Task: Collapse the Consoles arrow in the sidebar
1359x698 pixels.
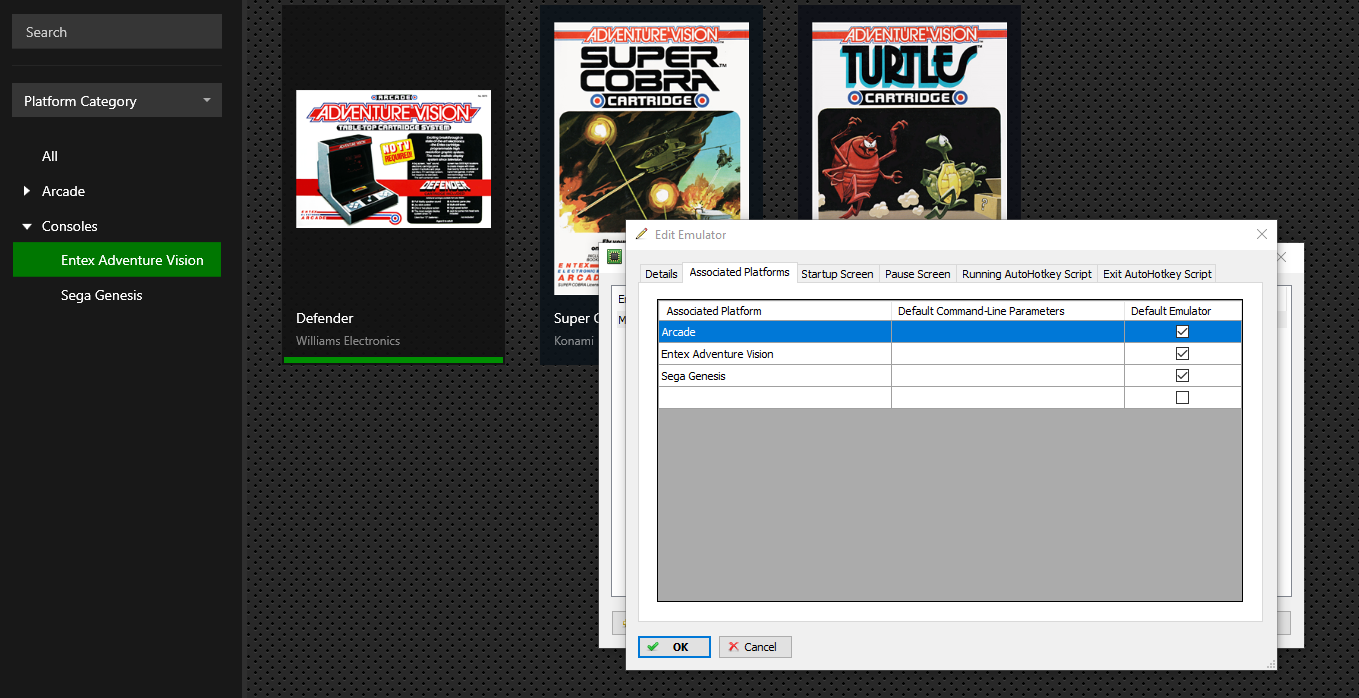Action: coord(27,226)
